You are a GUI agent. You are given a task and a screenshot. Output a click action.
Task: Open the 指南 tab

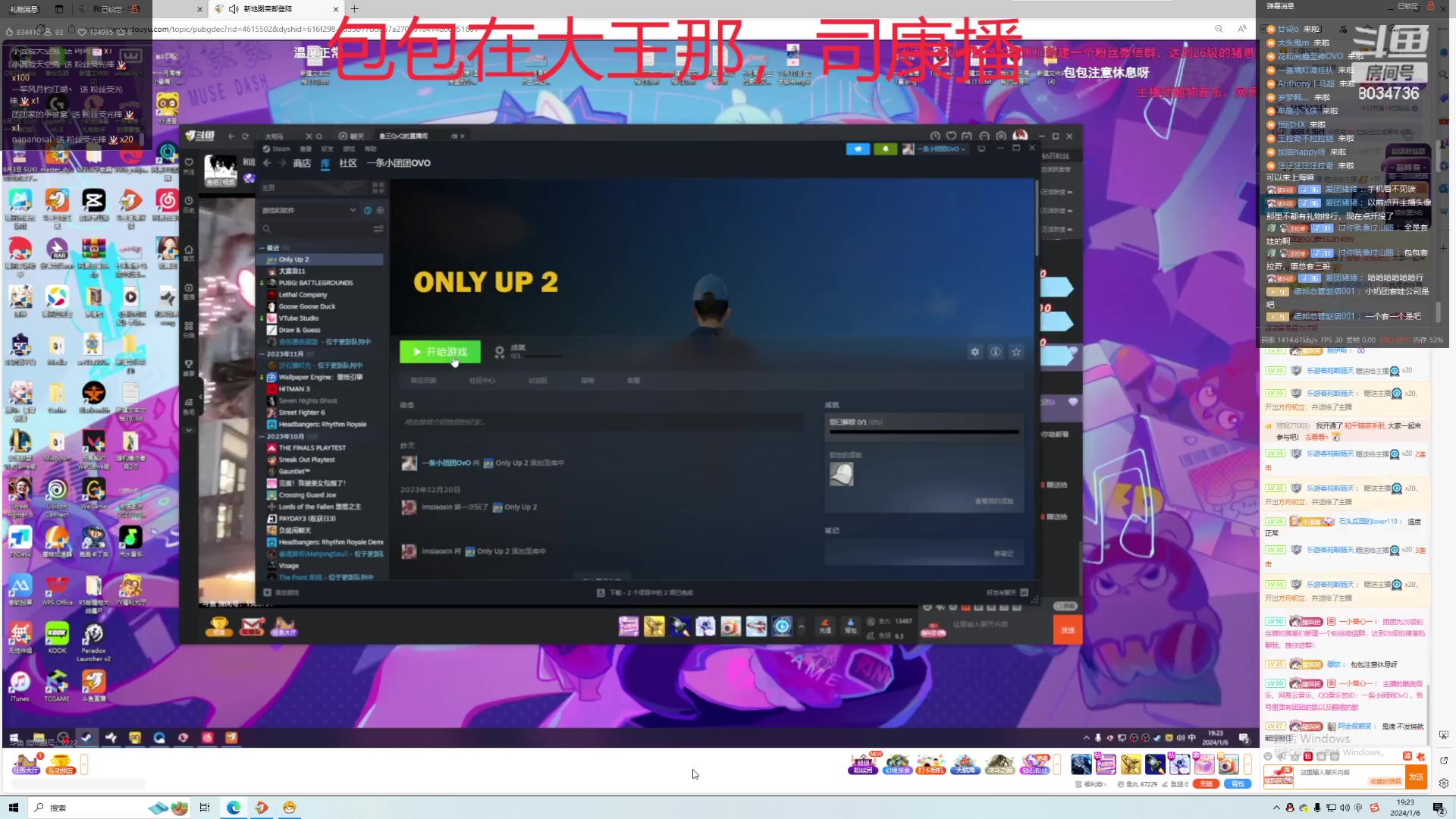(x=588, y=381)
